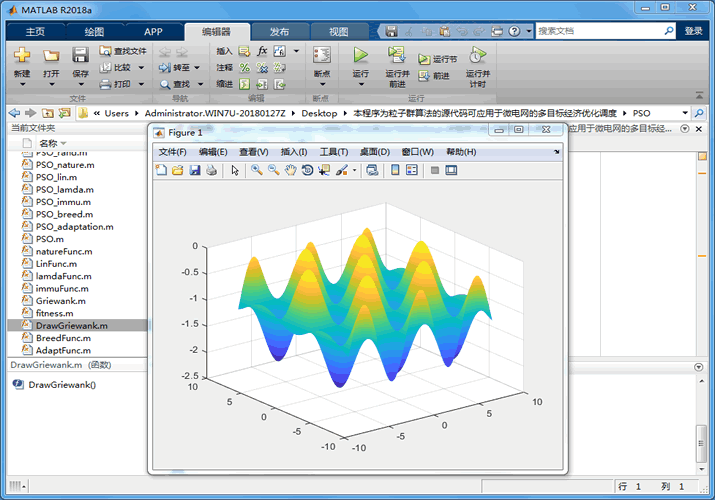
Task: Save the figure using the floppy disk icon in Figure 1
Action: tap(195, 170)
